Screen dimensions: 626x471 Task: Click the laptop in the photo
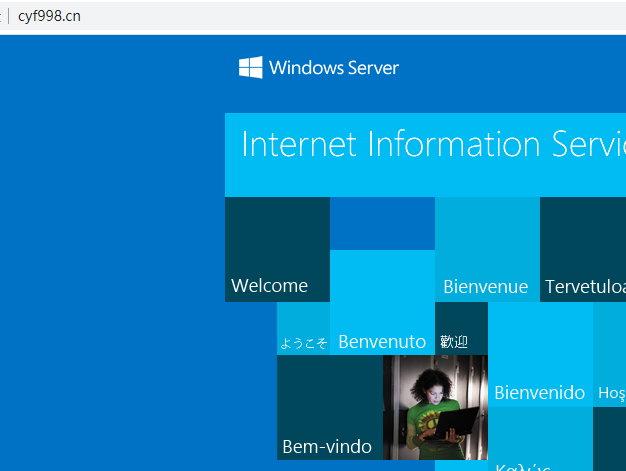click(455, 420)
